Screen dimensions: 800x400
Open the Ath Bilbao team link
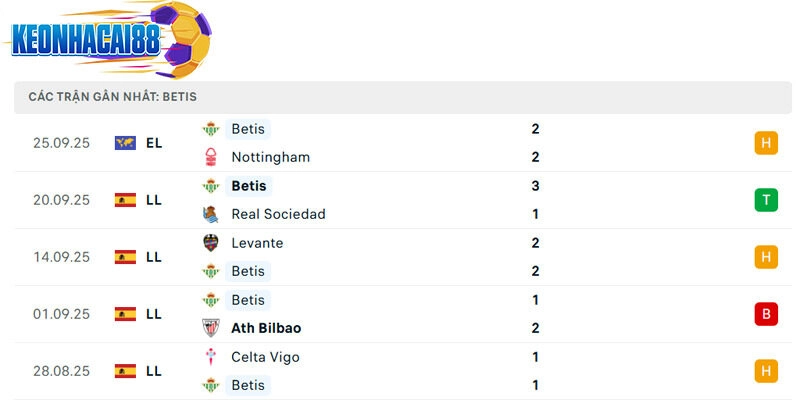[x=266, y=328]
